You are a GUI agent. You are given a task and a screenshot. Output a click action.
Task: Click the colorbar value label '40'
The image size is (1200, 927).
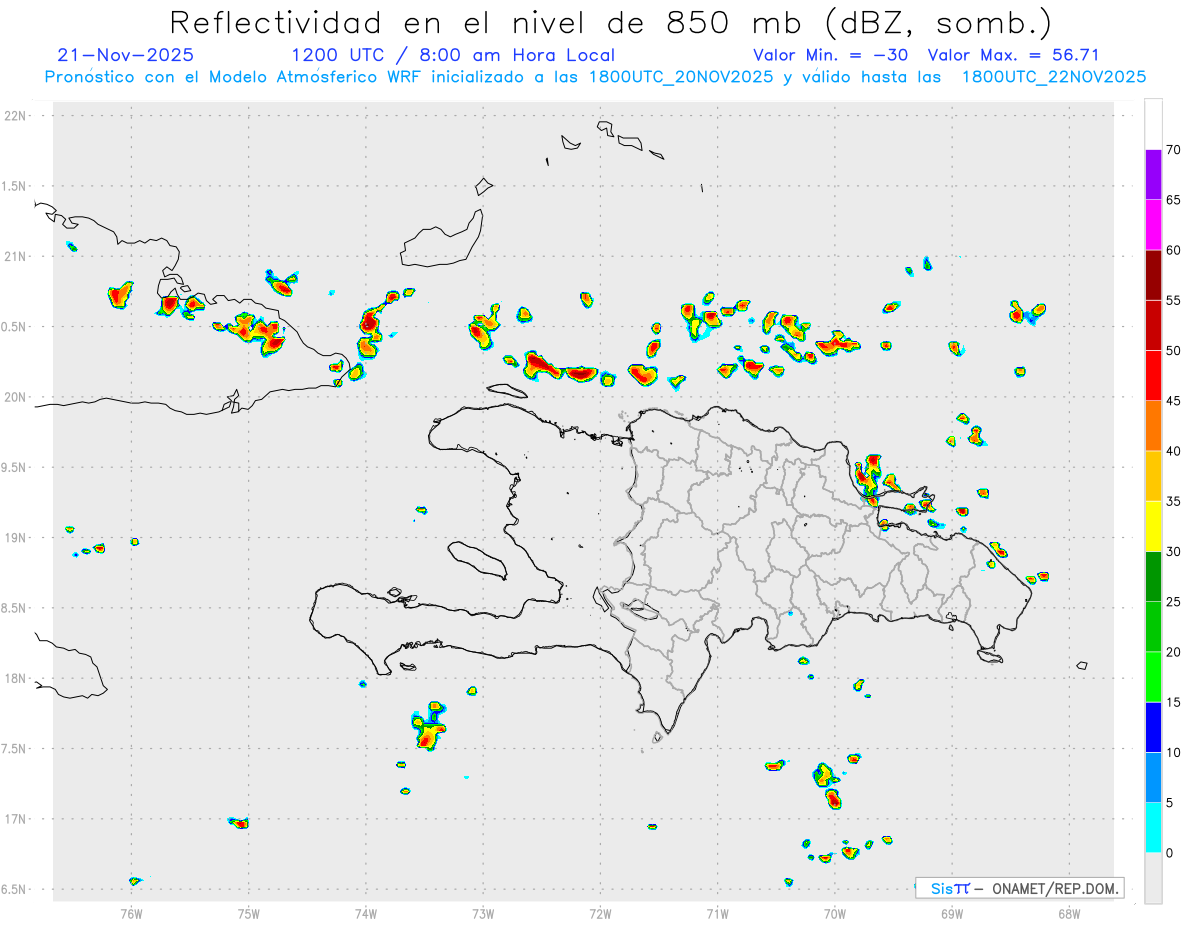click(x=1174, y=451)
